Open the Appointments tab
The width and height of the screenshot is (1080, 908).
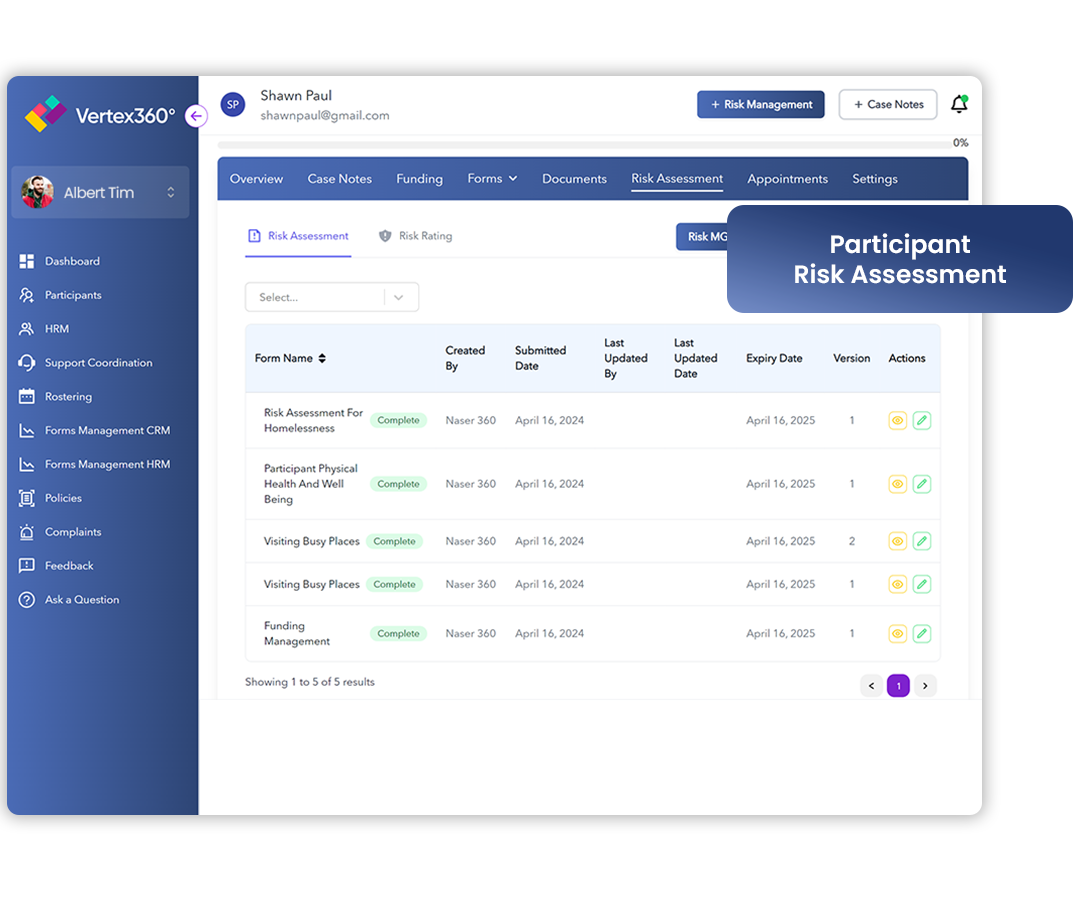coord(787,178)
